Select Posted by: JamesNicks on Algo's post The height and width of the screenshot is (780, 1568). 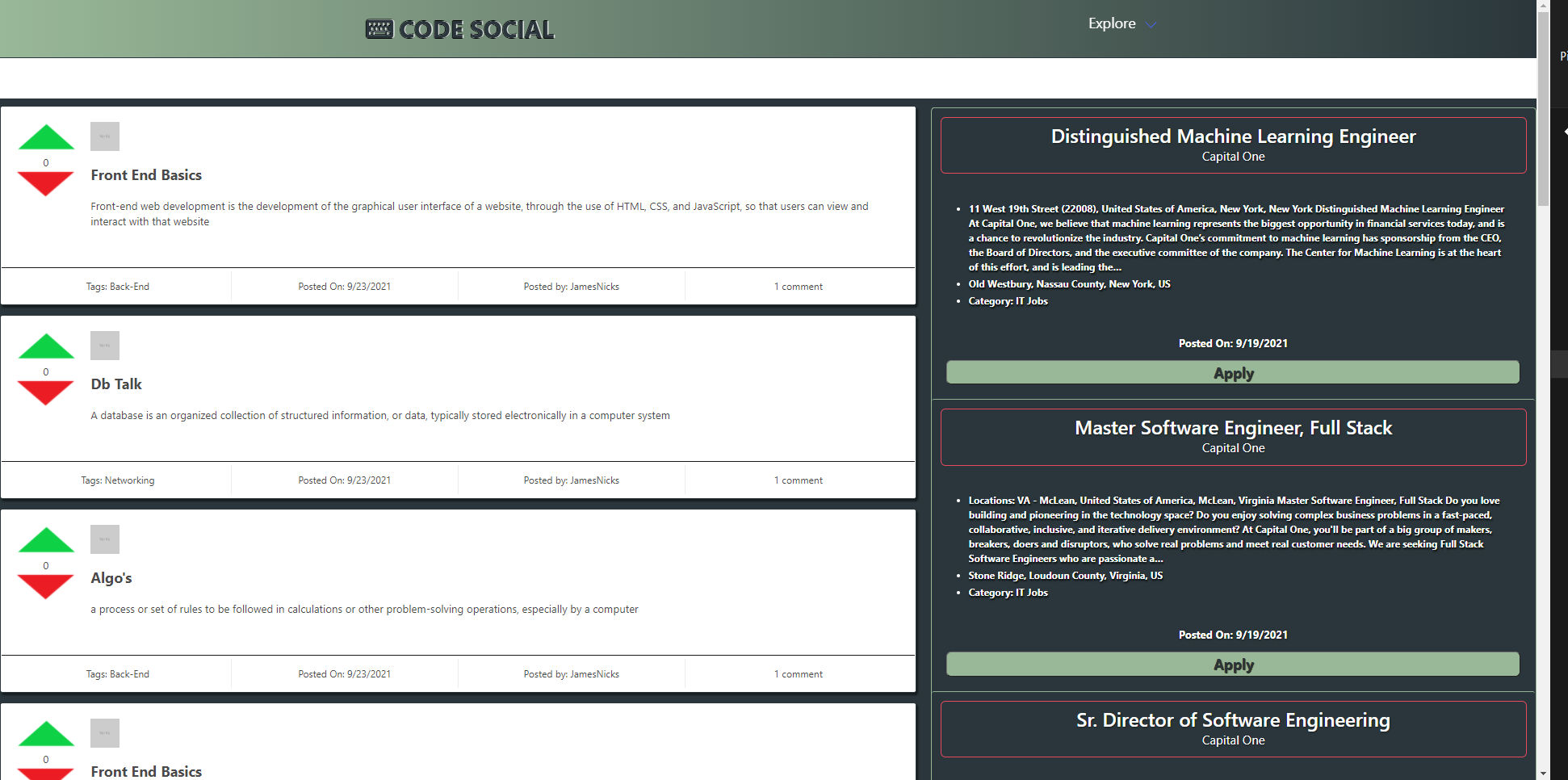click(572, 674)
